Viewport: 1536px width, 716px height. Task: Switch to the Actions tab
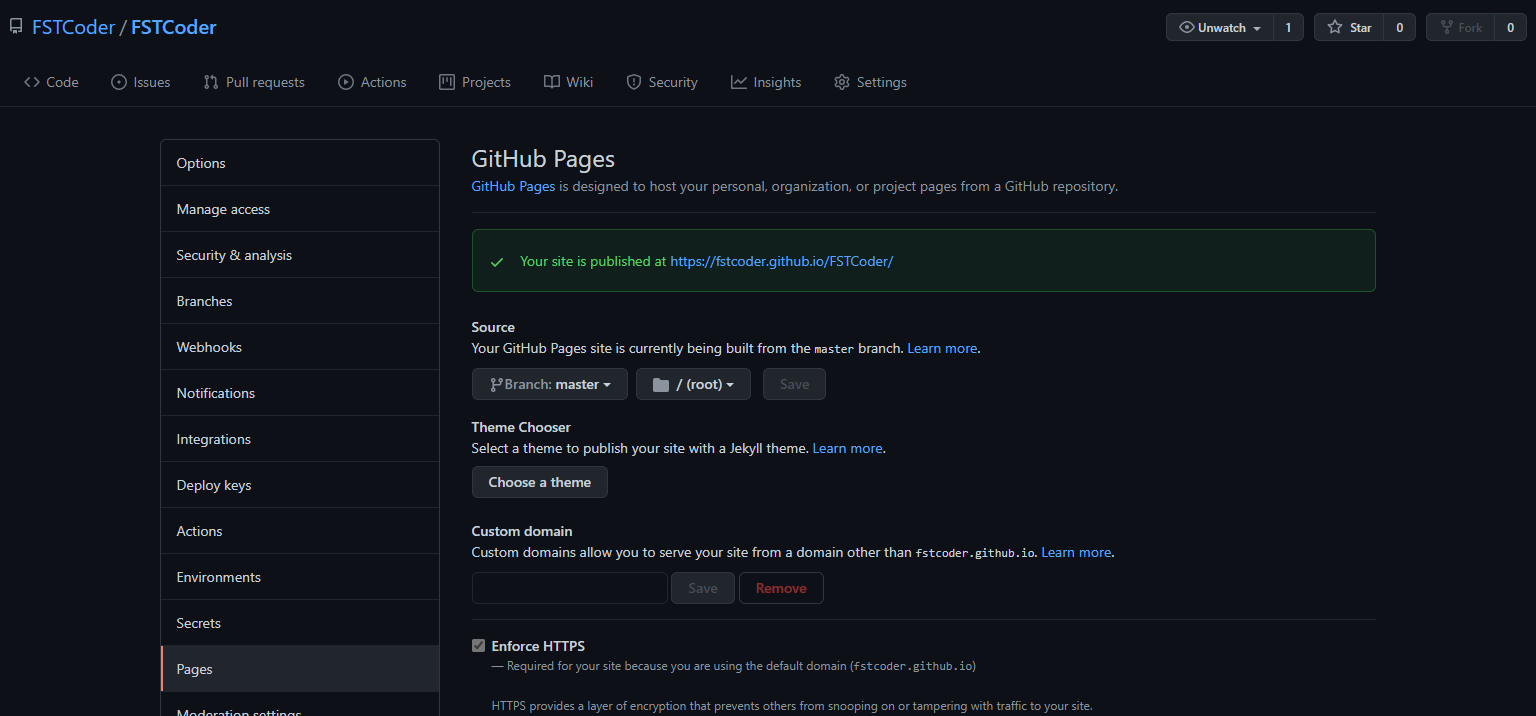coord(372,82)
